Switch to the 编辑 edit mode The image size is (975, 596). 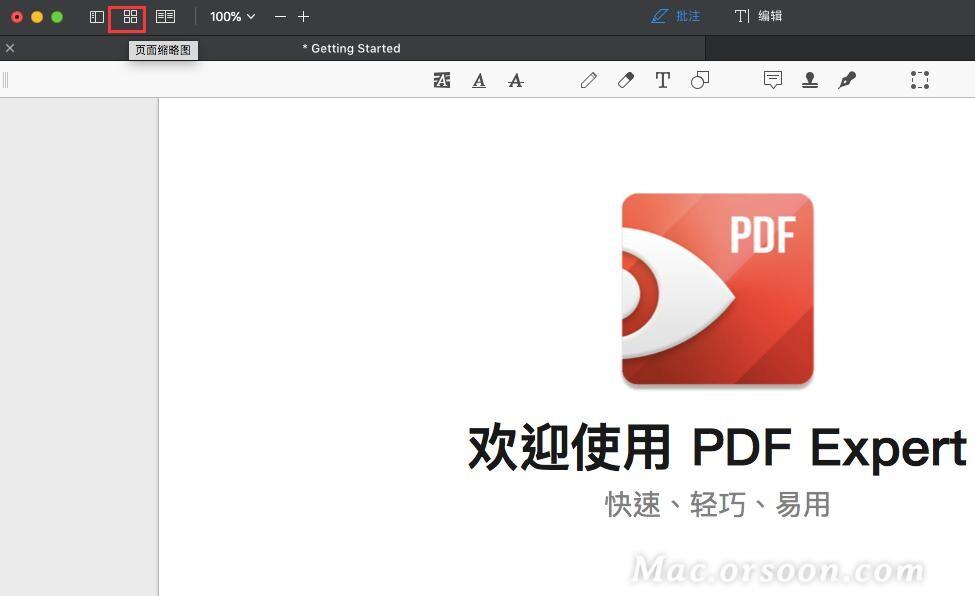[758, 16]
